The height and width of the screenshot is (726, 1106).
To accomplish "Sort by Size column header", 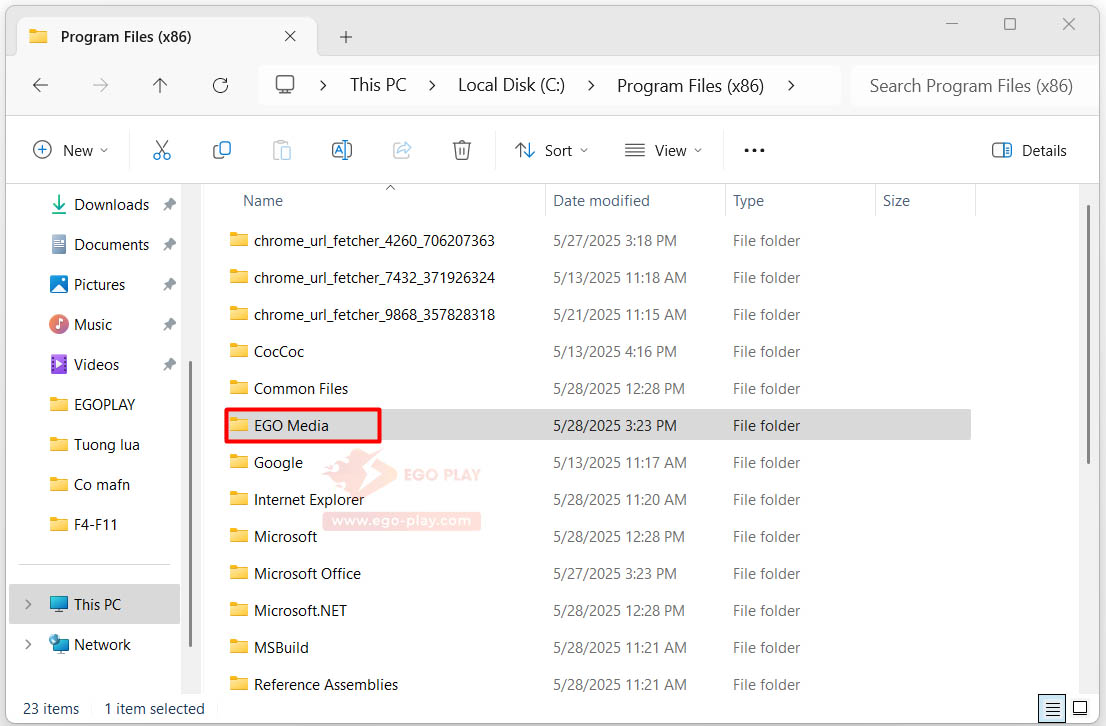I will [x=897, y=201].
